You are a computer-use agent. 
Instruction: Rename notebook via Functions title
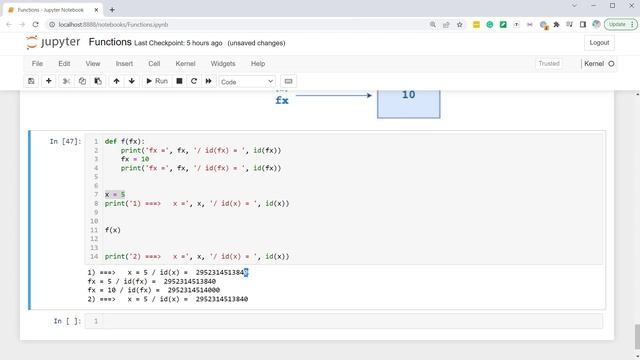(x=110, y=42)
